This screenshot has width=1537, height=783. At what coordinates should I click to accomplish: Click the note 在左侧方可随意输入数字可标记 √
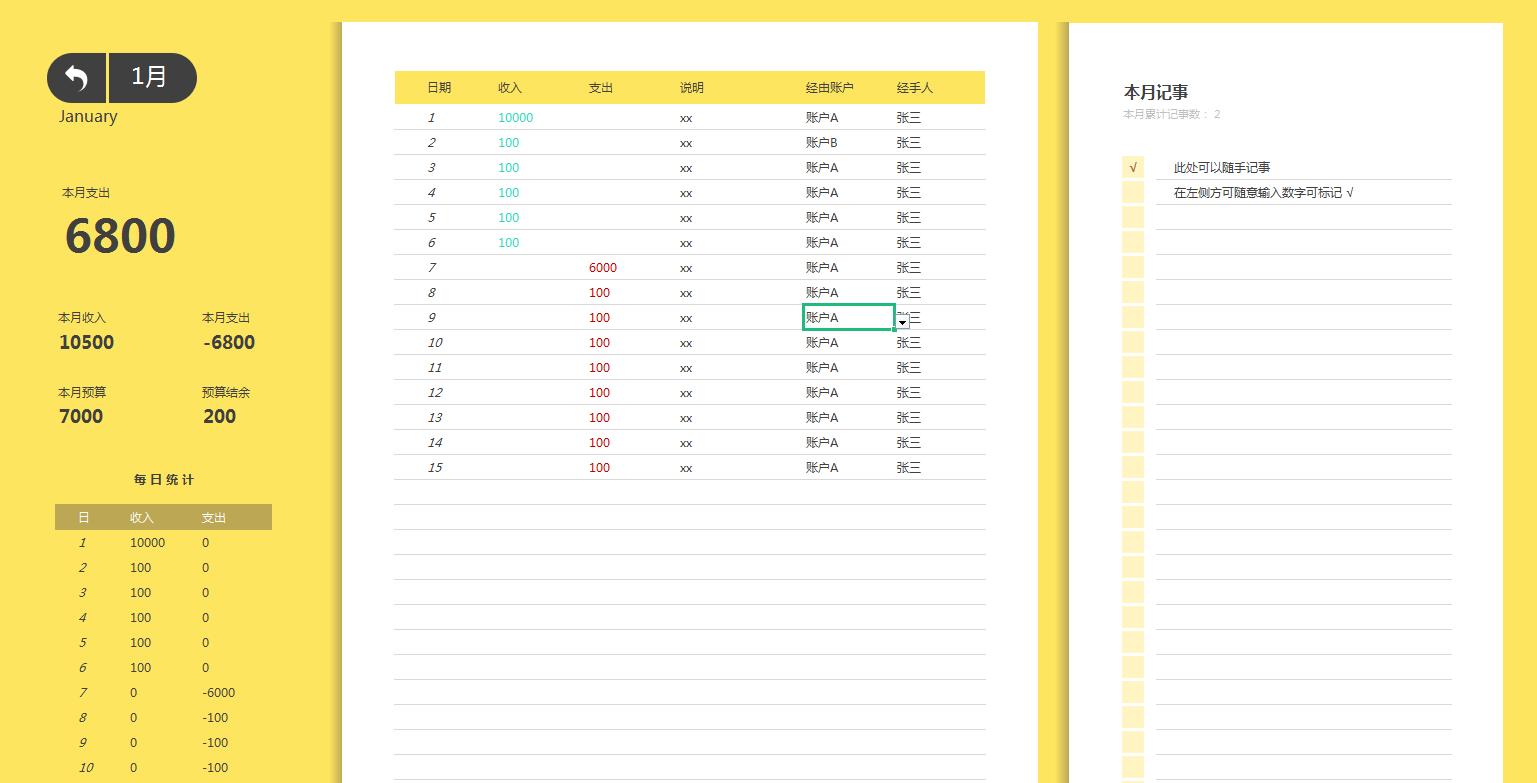(x=1264, y=192)
